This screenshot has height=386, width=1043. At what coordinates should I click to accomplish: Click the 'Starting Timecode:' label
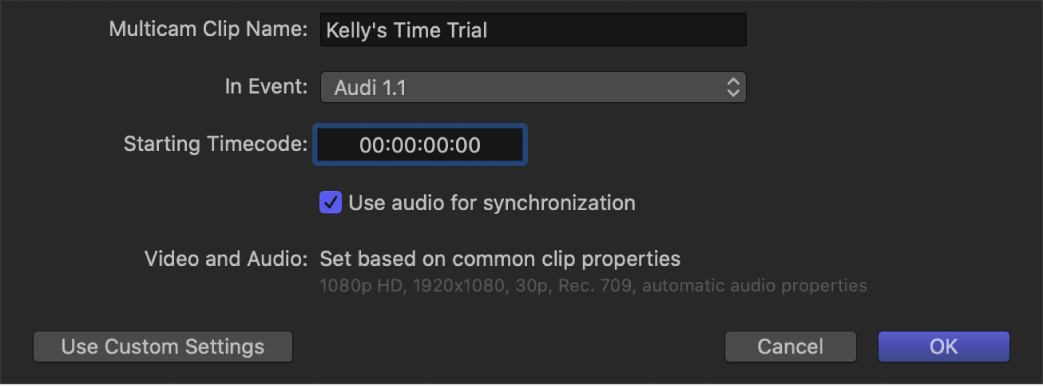point(216,144)
